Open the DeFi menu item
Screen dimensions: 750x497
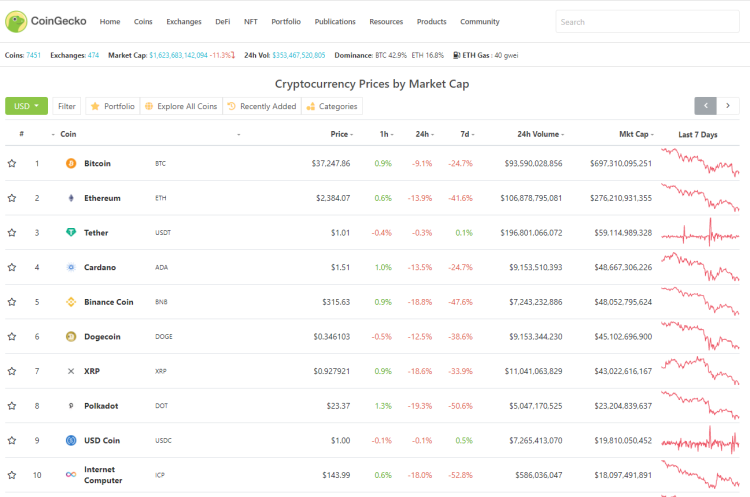tap(222, 22)
